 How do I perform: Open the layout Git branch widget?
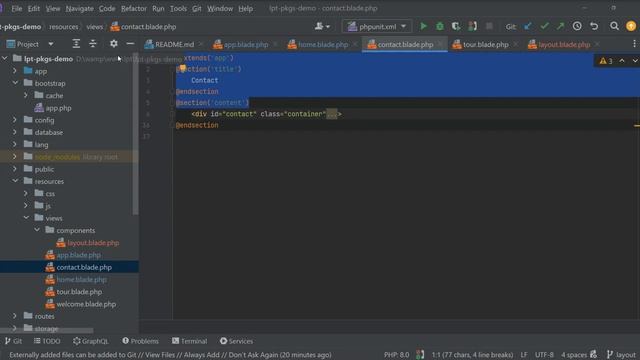(x=621, y=355)
